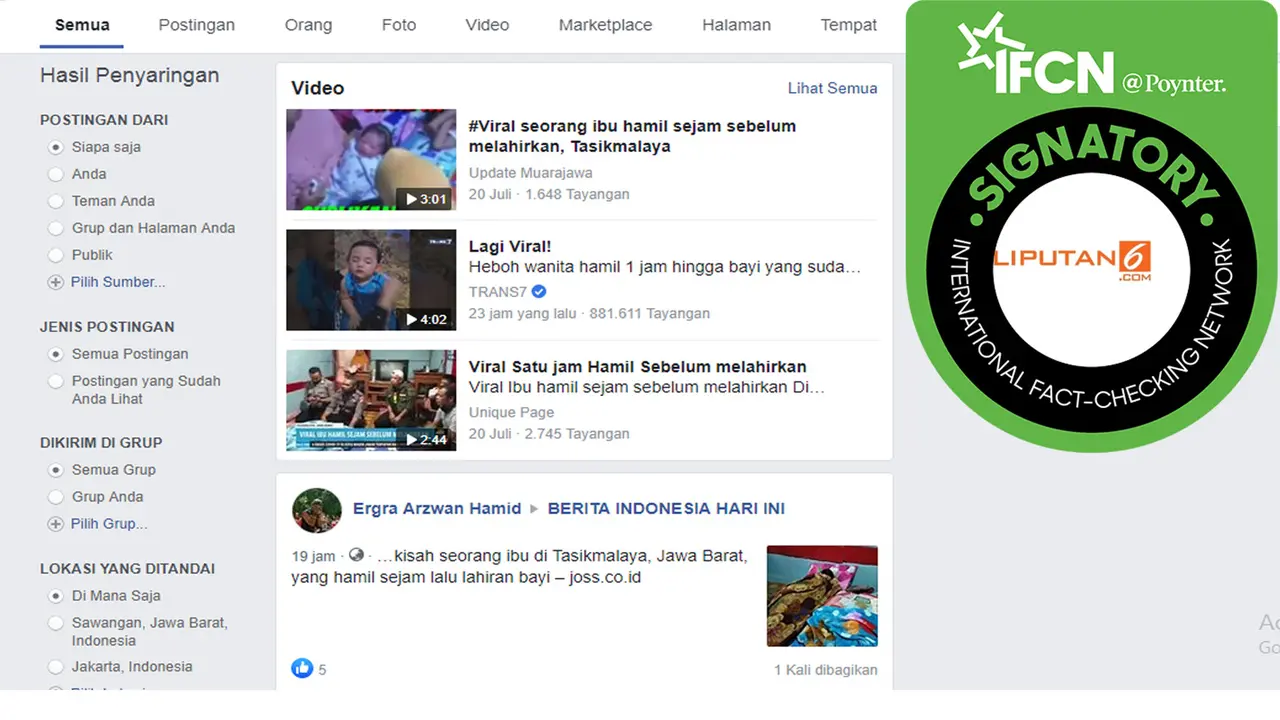
Task: Choose Sawangan, Jawa Barat location filter
Action: pos(56,623)
